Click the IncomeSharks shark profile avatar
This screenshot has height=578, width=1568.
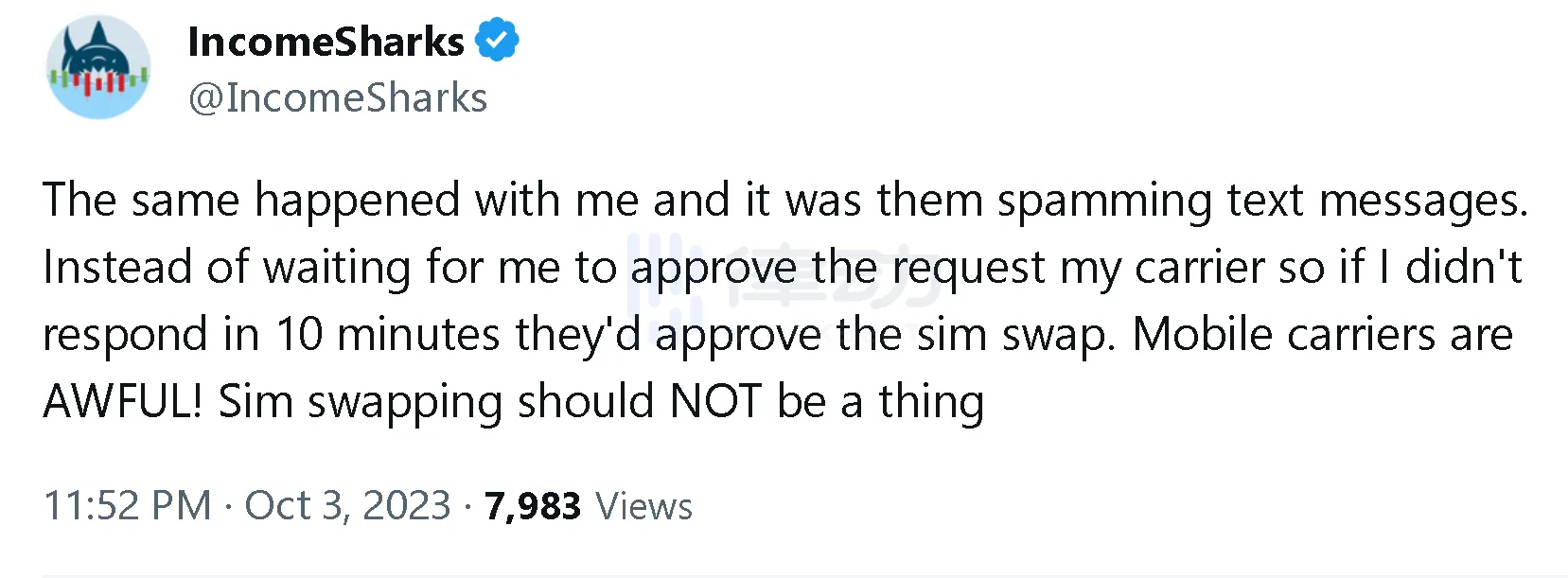98,67
